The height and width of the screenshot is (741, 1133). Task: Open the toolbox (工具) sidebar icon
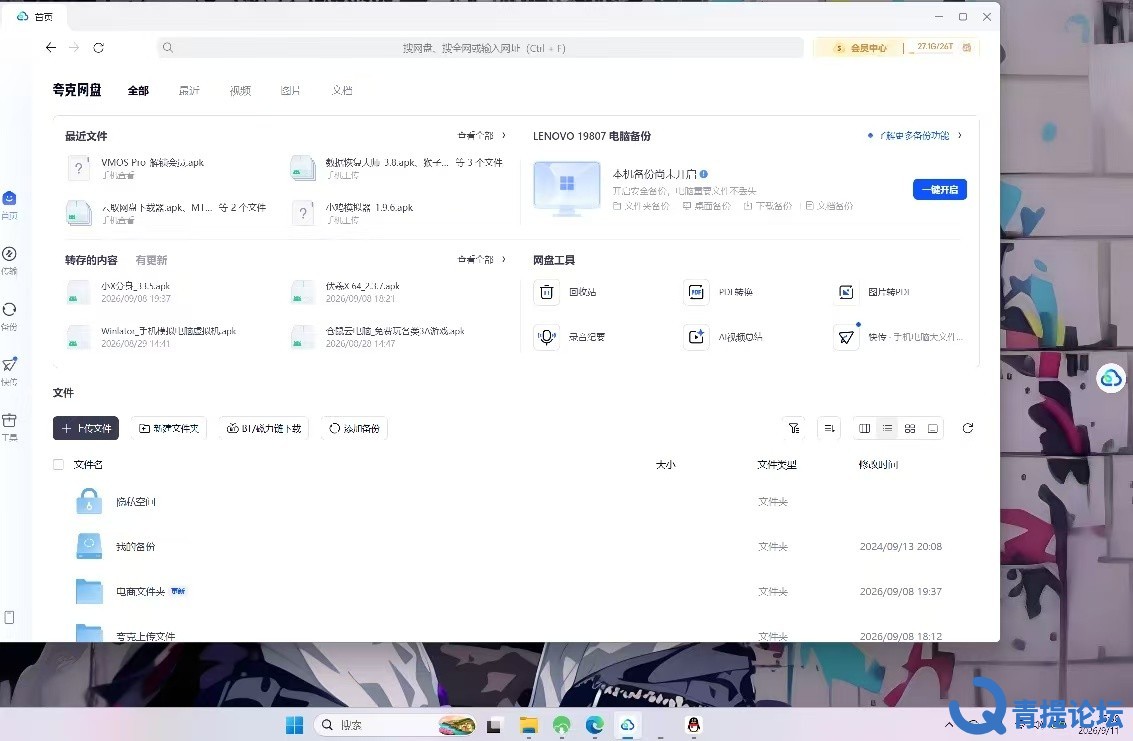tap(9, 420)
